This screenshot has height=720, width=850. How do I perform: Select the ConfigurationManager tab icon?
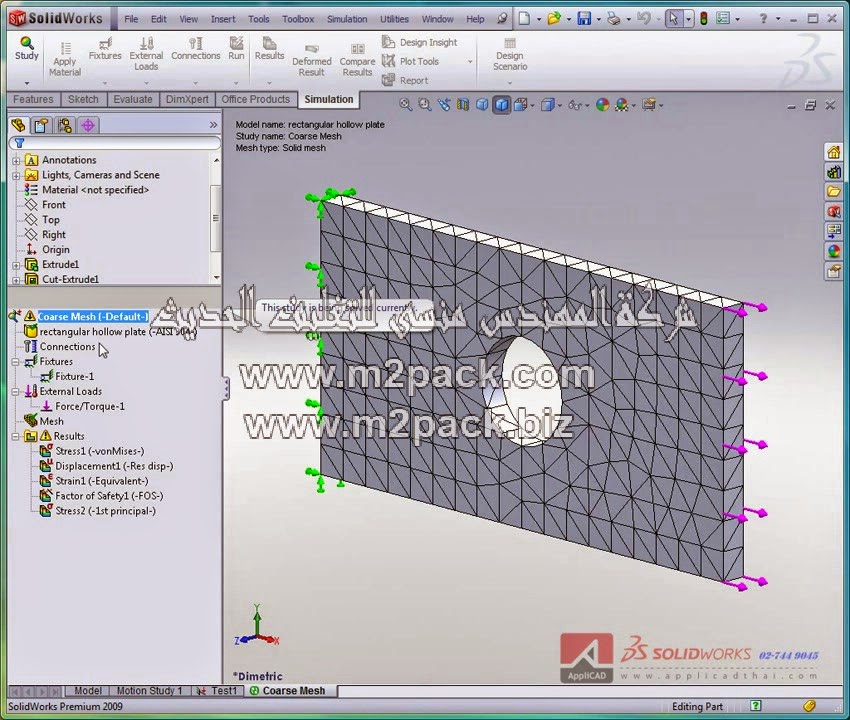coord(65,125)
